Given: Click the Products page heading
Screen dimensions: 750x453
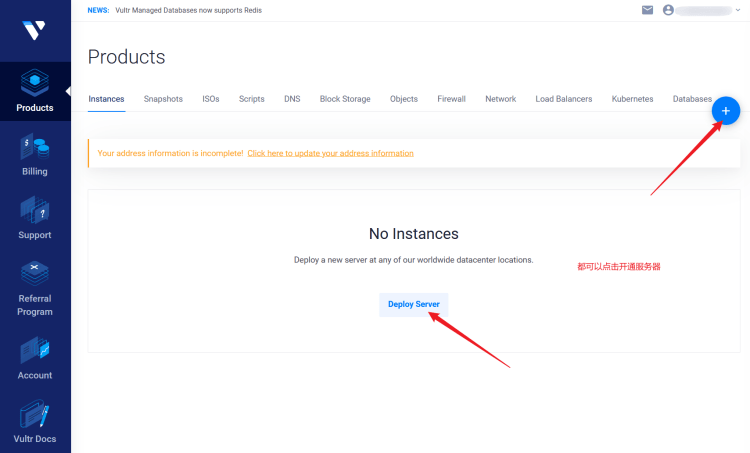Looking at the screenshot, I should (127, 57).
